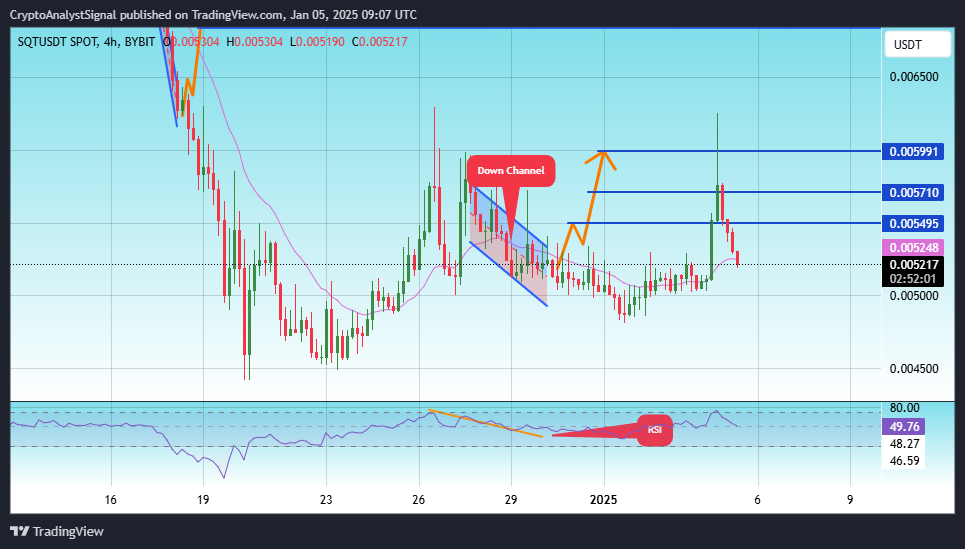Click the USDT currency button
The height and width of the screenshot is (549, 965).
tap(917, 45)
